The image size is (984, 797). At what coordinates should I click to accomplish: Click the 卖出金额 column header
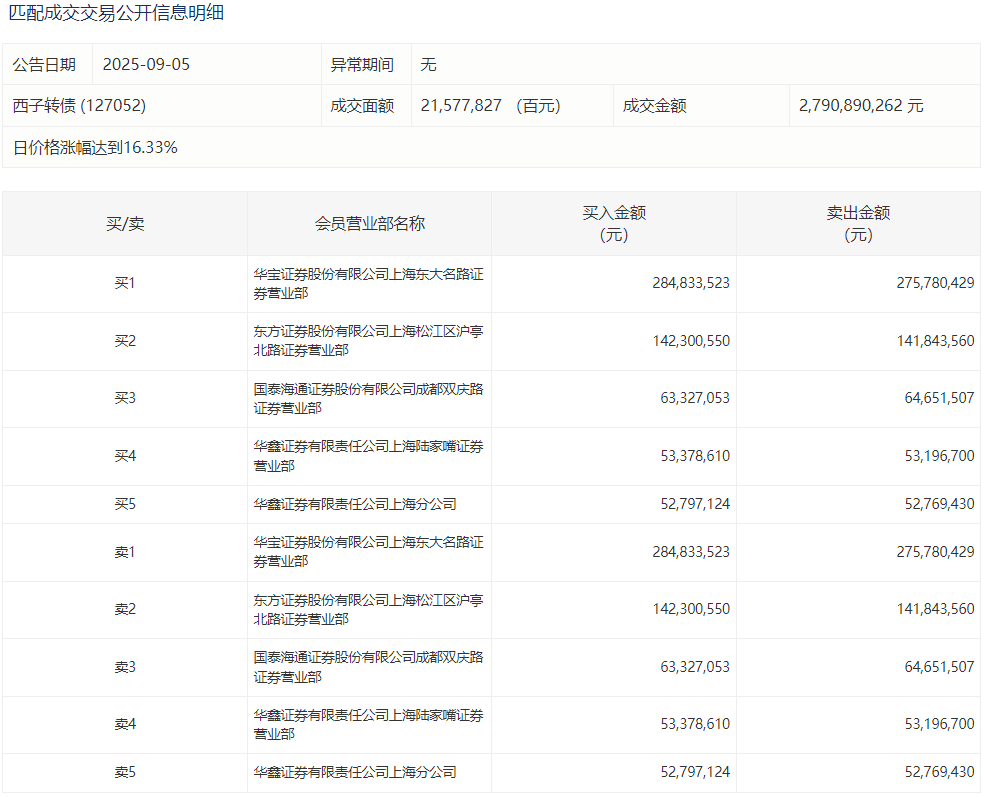[858, 223]
